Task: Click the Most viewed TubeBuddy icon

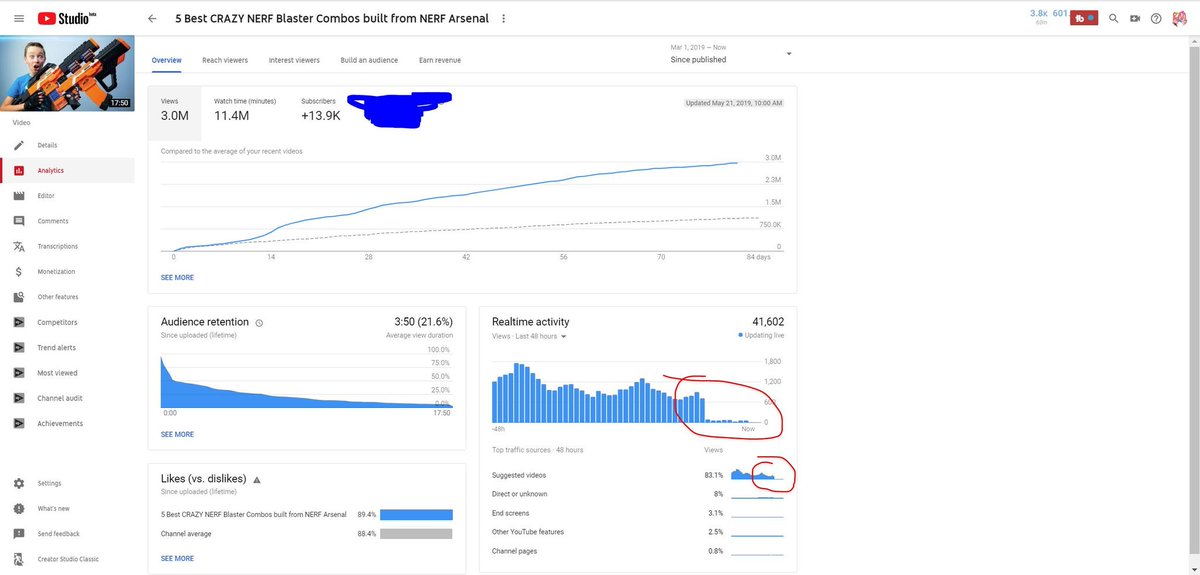Action: 19,373
